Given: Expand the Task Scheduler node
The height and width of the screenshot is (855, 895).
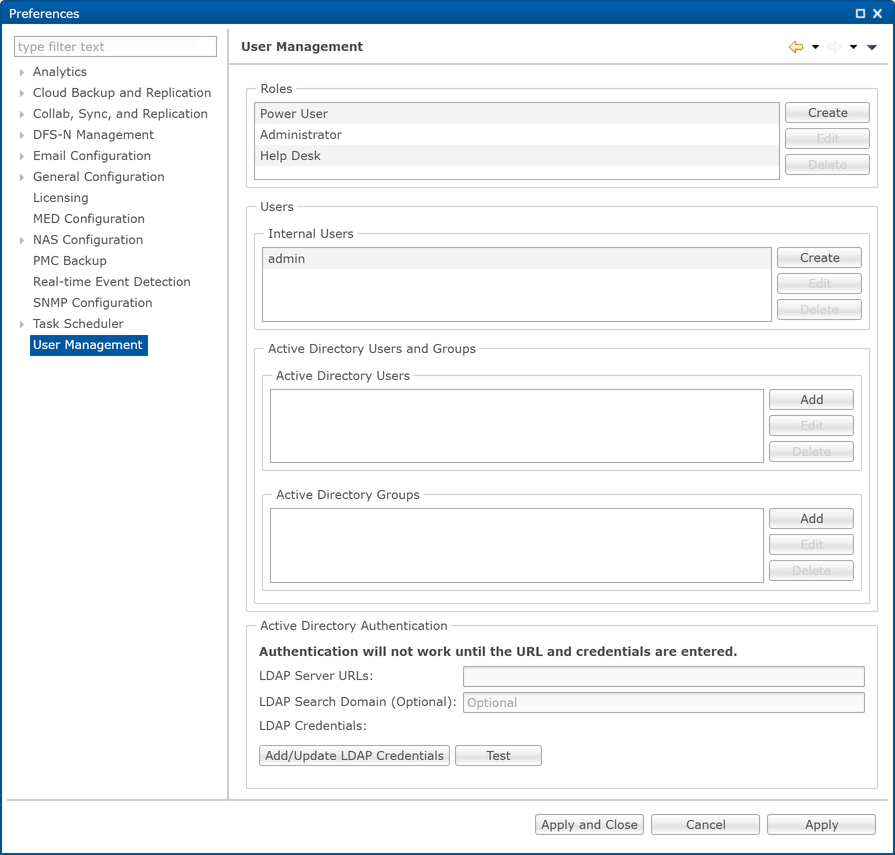Looking at the screenshot, I should [x=19, y=323].
